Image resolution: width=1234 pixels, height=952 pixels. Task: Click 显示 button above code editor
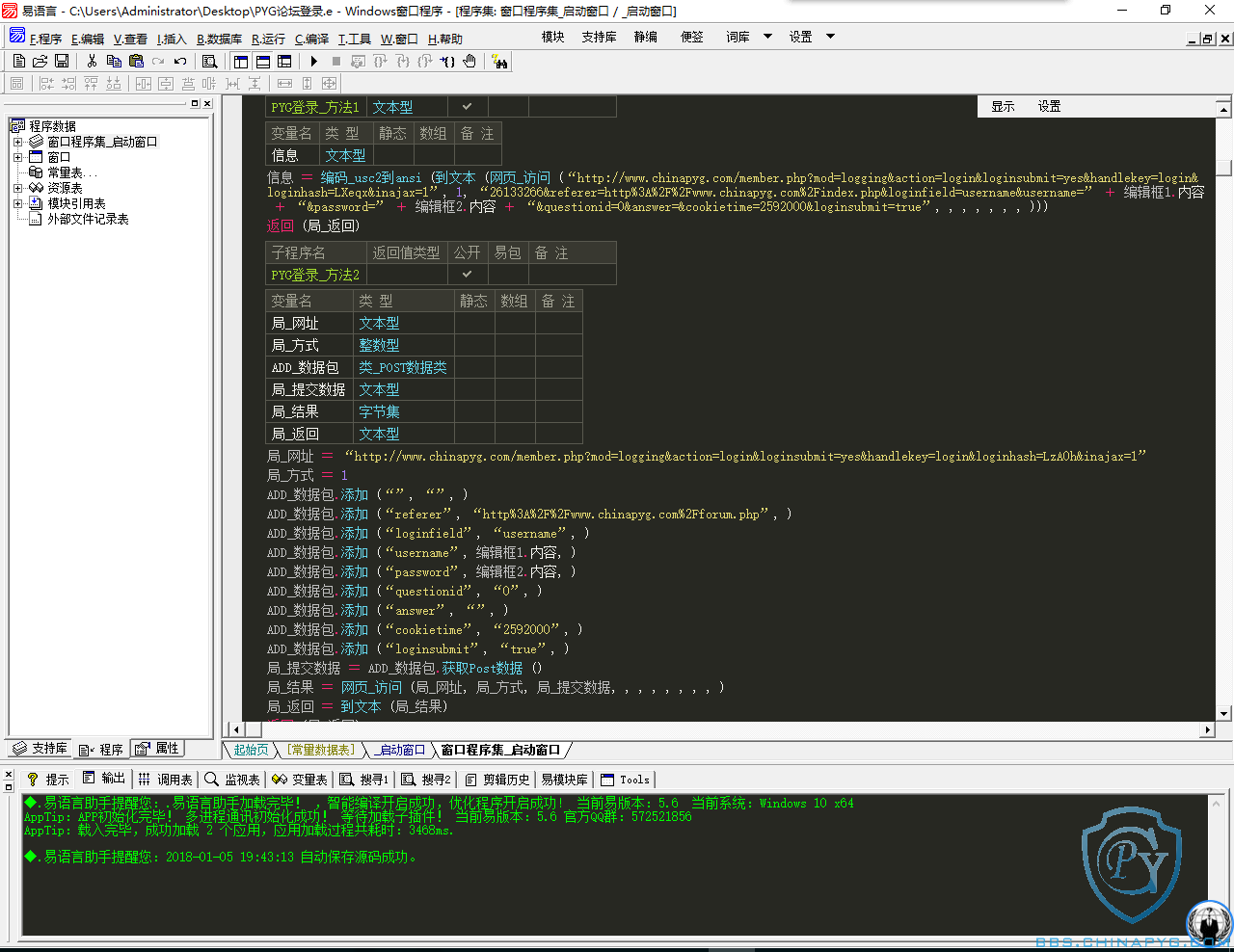pyautogui.click(x=1003, y=107)
